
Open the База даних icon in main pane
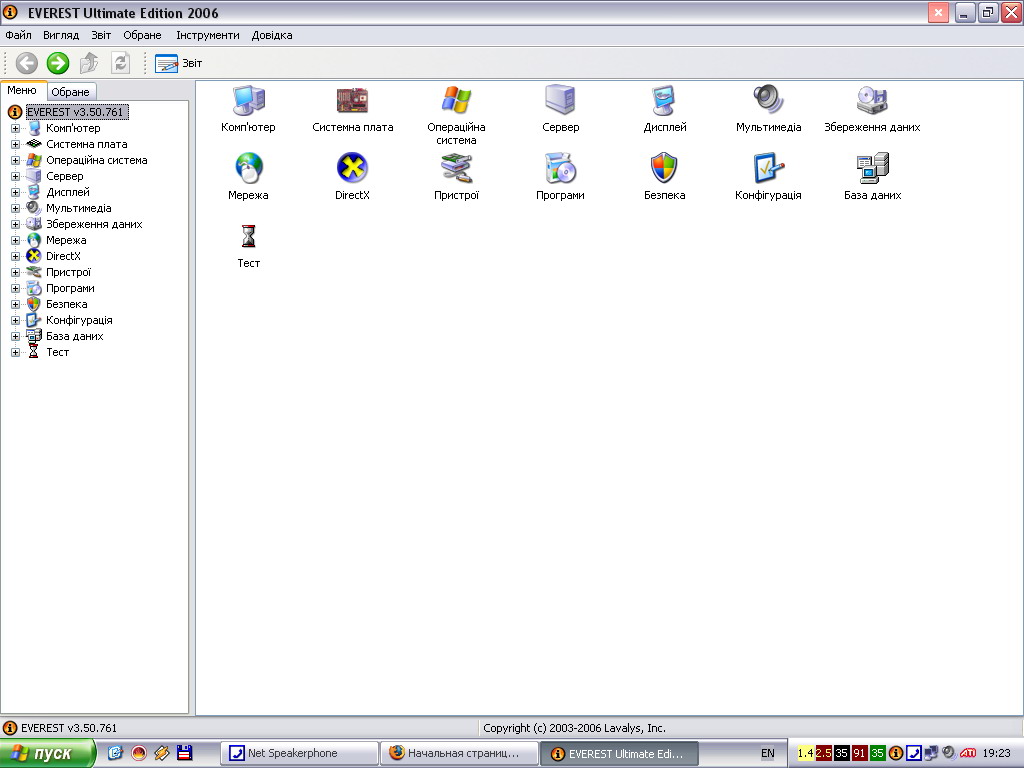coord(872,168)
